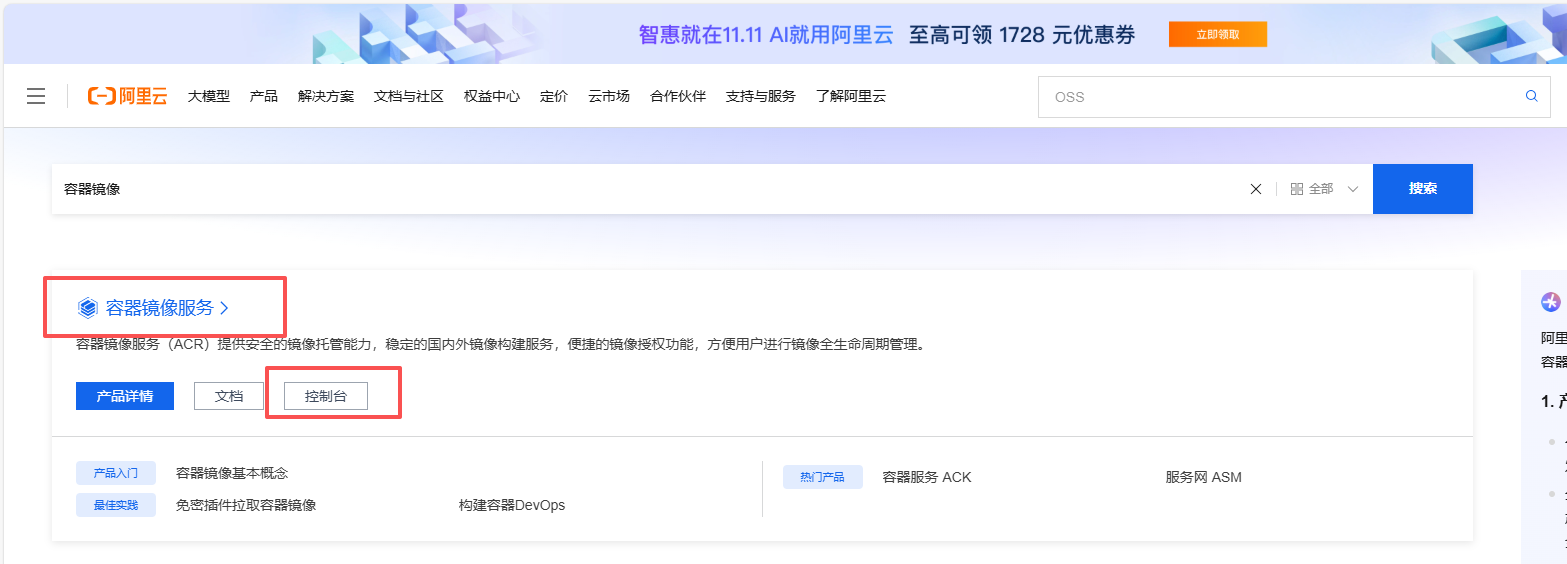This screenshot has width=1567, height=564.
Task: Click the blue 搜索 button
Action: [x=1423, y=189]
